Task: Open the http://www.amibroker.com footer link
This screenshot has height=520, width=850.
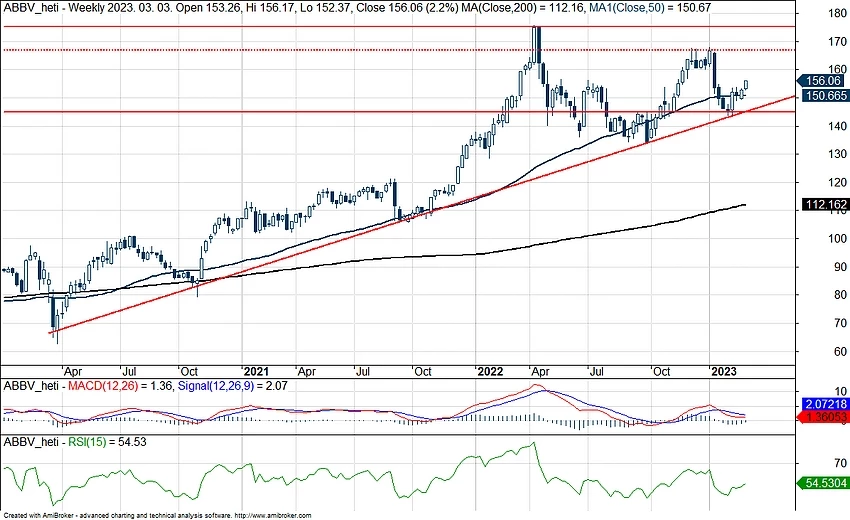Action: tap(273, 516)
